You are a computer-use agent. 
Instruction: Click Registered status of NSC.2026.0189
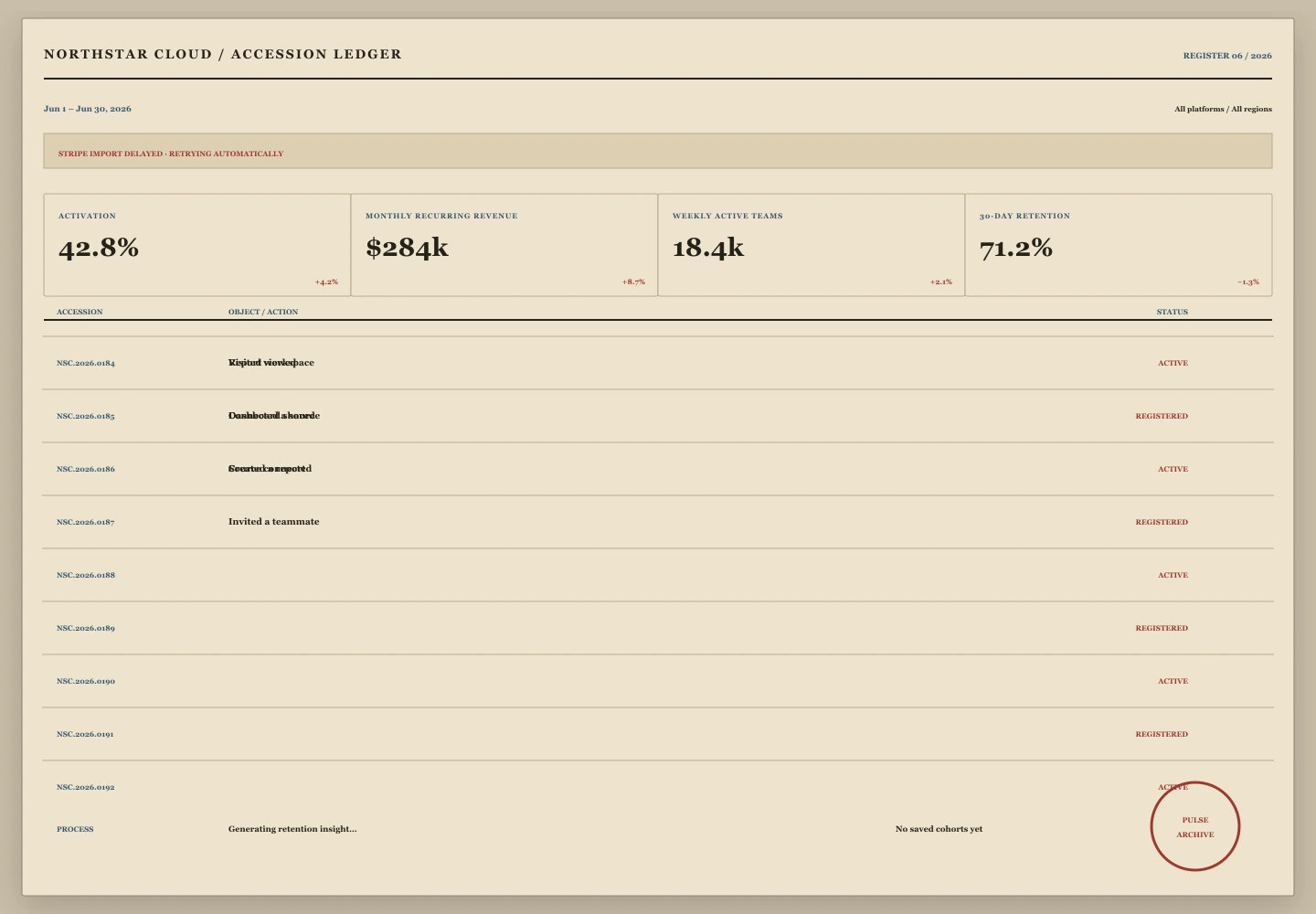coord(1162,628)
